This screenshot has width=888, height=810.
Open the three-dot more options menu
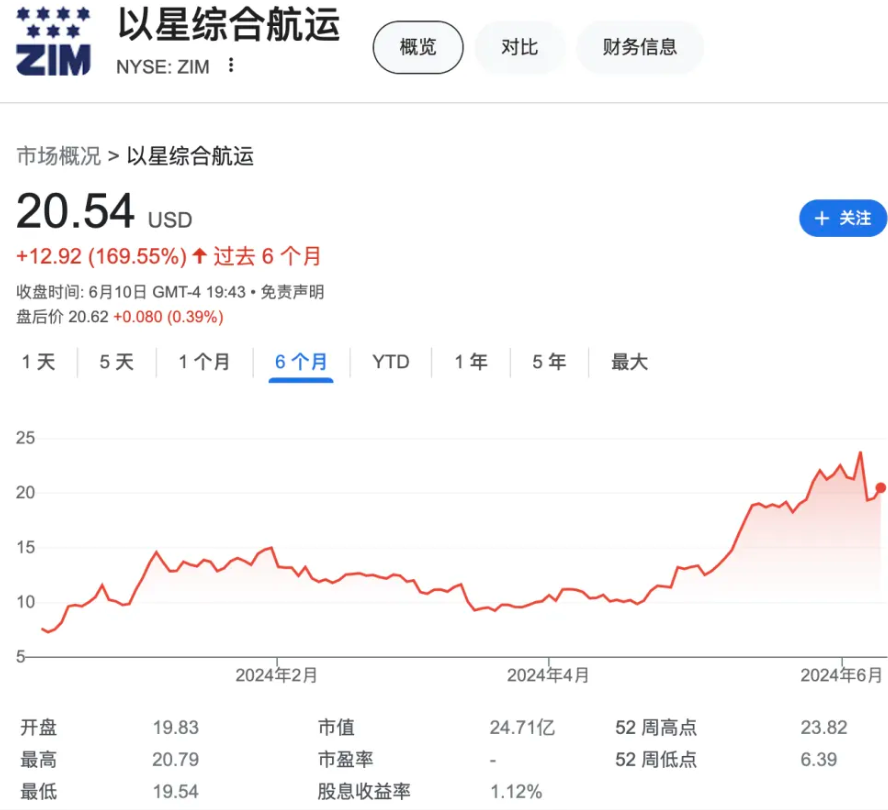230,66
